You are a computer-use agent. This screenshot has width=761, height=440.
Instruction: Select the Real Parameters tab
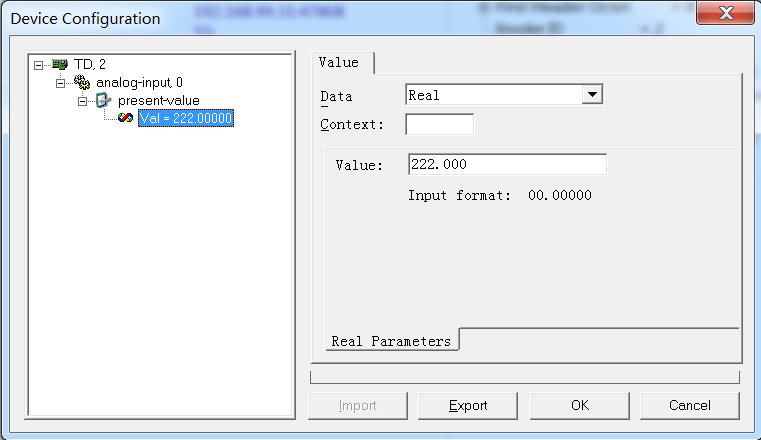point(391,342)
